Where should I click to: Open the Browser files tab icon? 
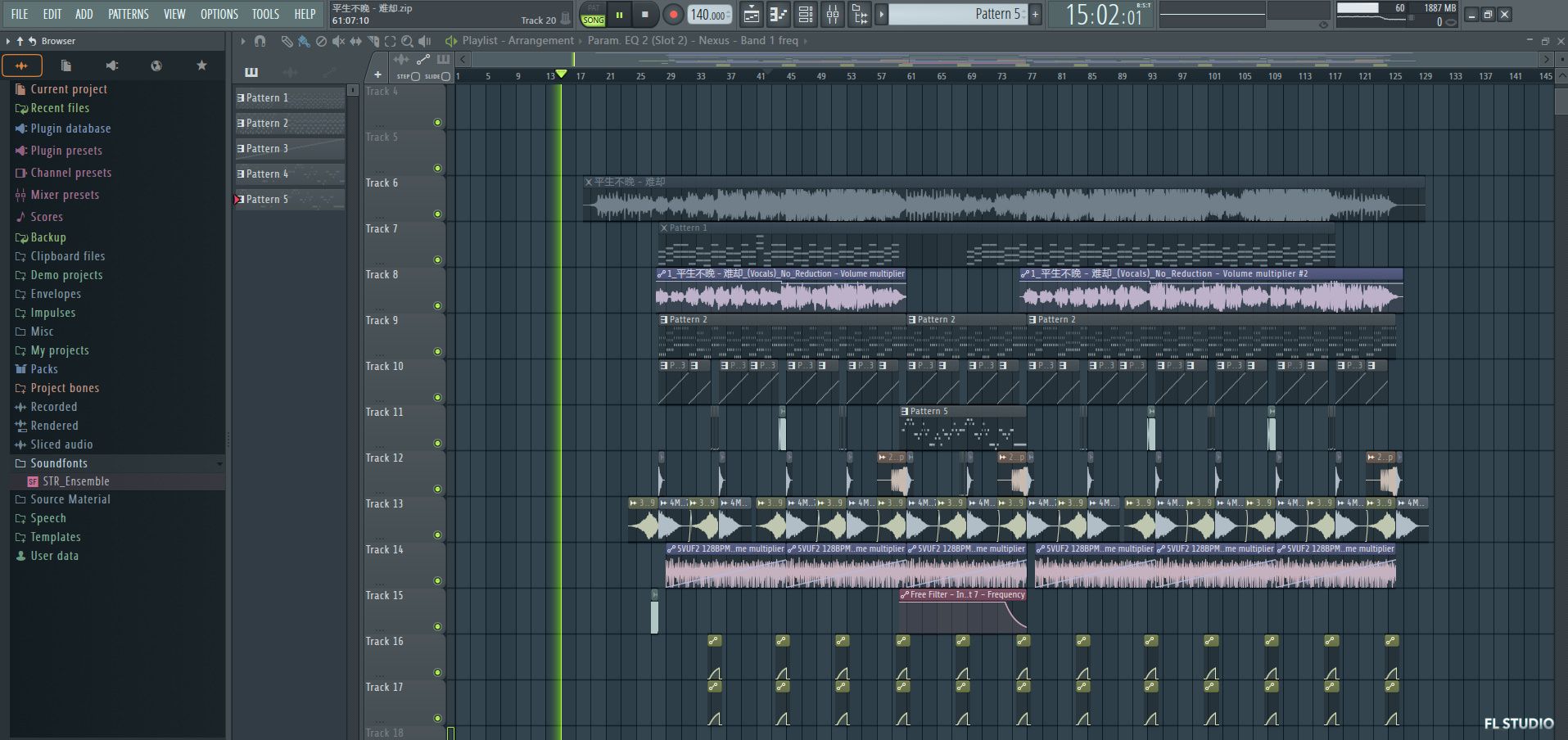click(x=66, y=65)
